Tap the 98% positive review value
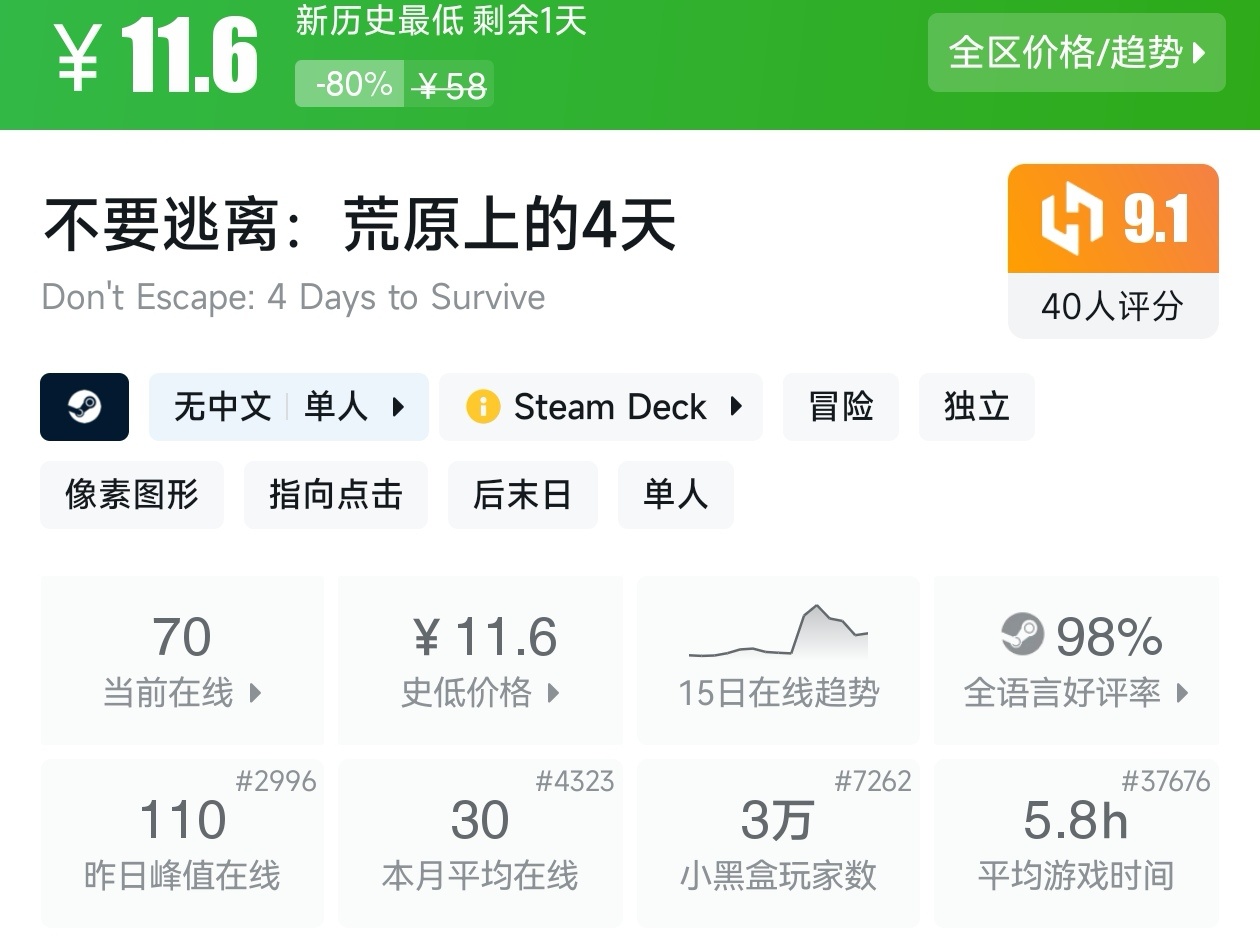The image size is (1260, 940). [1109, 637]
